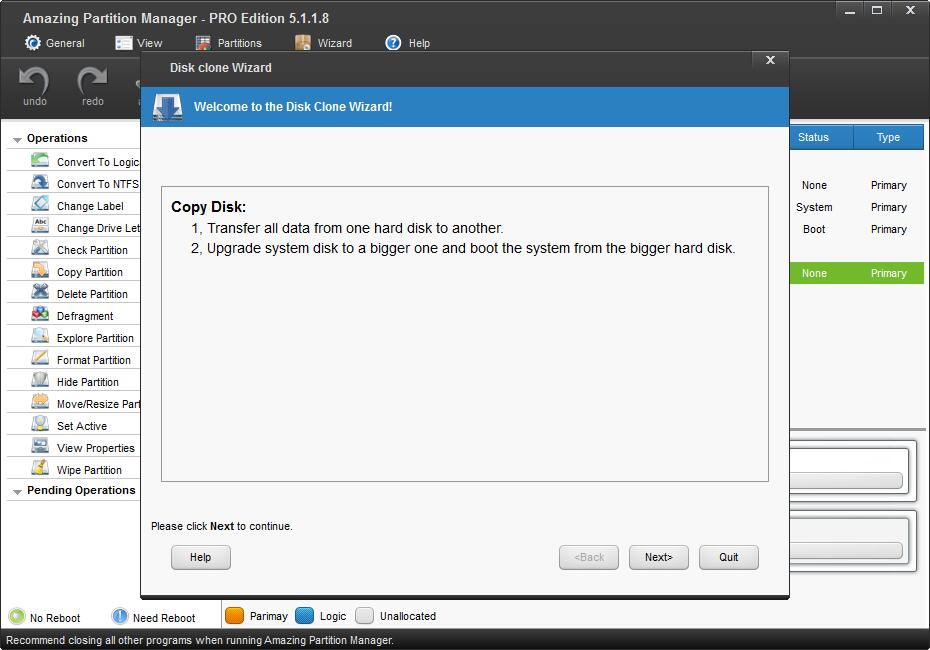The height and width of the screenshot is (650, 930).
Task: Click the wizard Help button
Action: point(201,557)
